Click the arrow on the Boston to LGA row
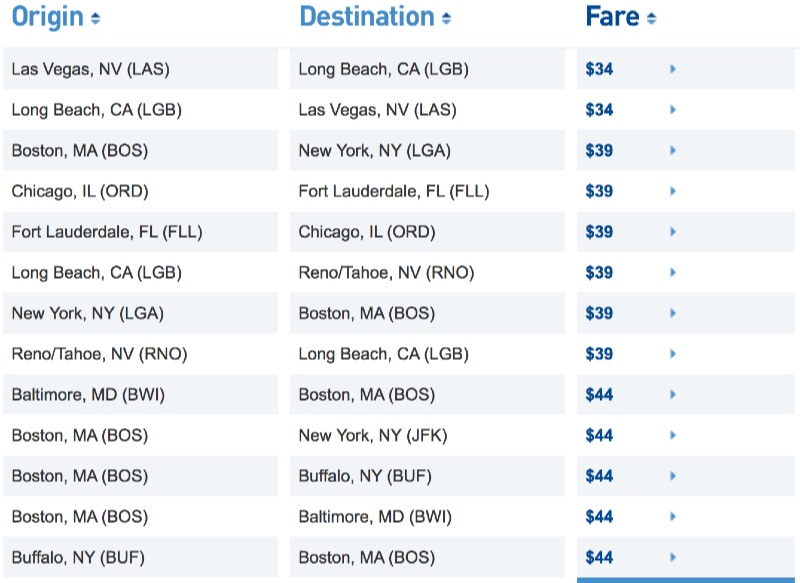The image size is (800, 583). 672,150
